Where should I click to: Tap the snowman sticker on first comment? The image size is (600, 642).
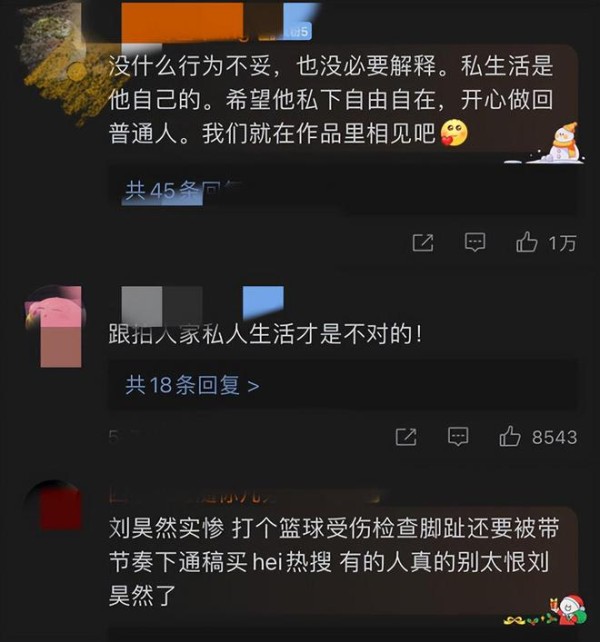[x=565, y=143]
